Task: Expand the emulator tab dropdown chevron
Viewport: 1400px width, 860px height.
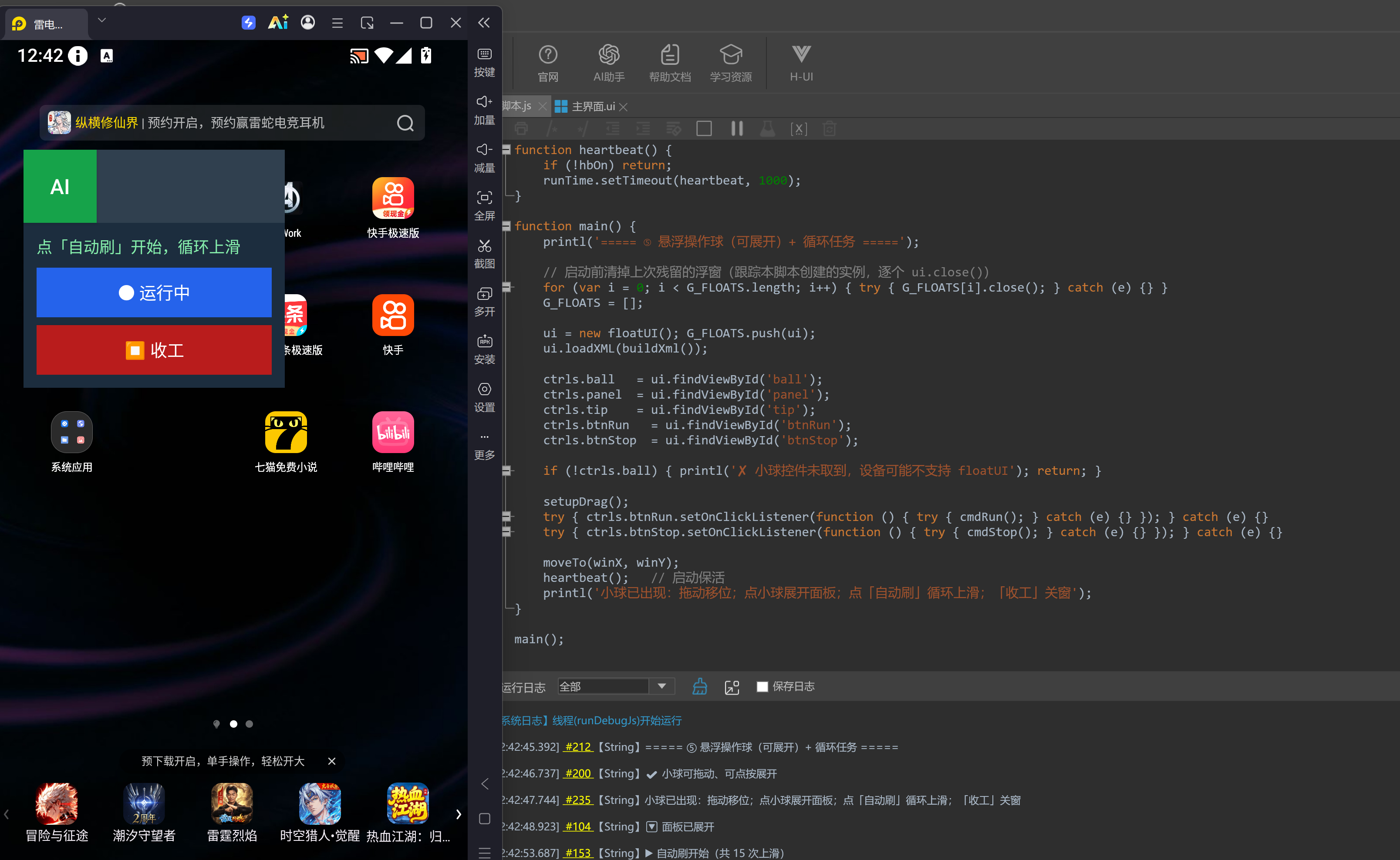Action: [102, 20]
